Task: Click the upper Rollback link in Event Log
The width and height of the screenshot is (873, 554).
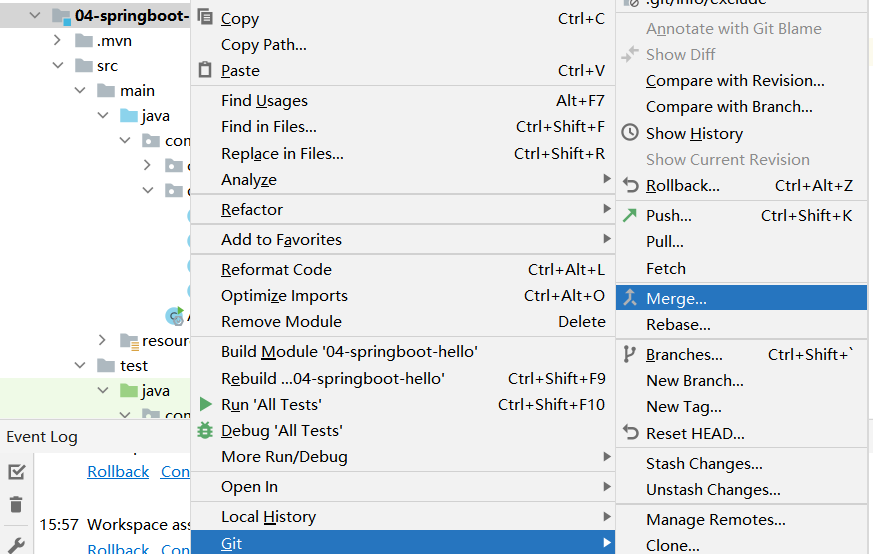Action: point(118,472)
